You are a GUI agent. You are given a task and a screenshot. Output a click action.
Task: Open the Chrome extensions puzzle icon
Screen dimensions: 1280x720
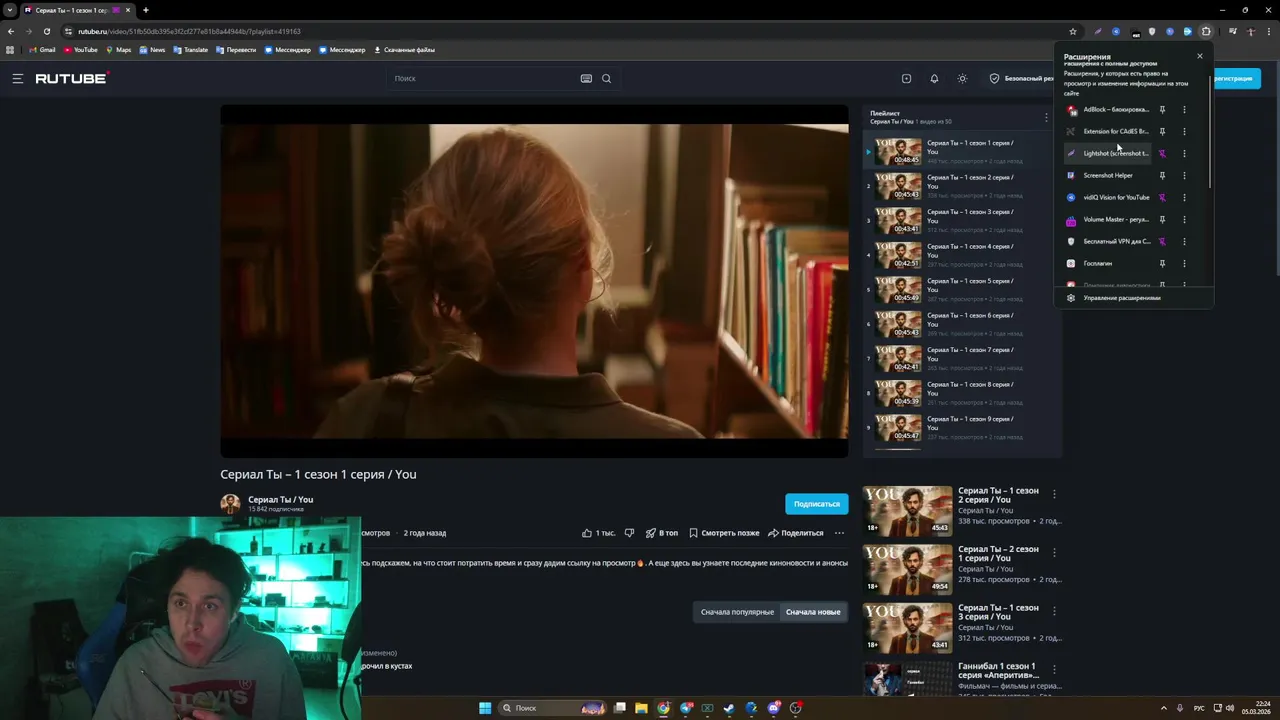point(1206,31)
